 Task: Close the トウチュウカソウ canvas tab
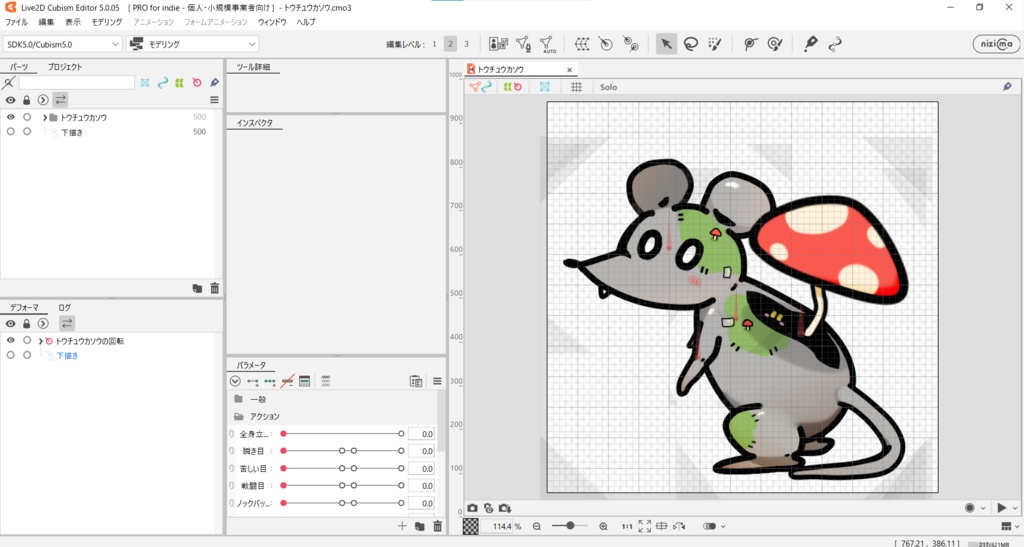(x=569, y=70)
